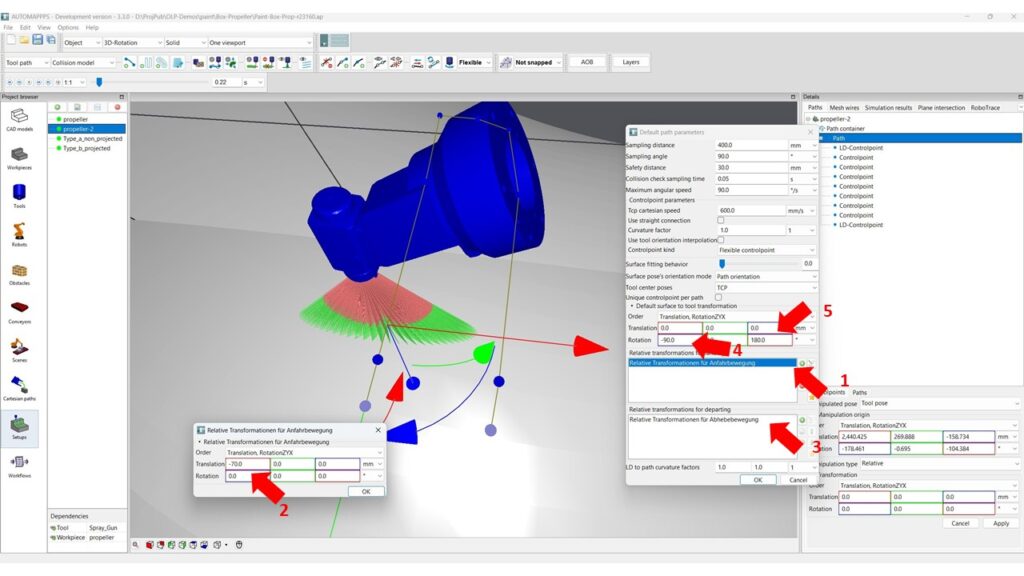
Task: Click the -70.0 Translation field in small dialog
Action: 248,464
